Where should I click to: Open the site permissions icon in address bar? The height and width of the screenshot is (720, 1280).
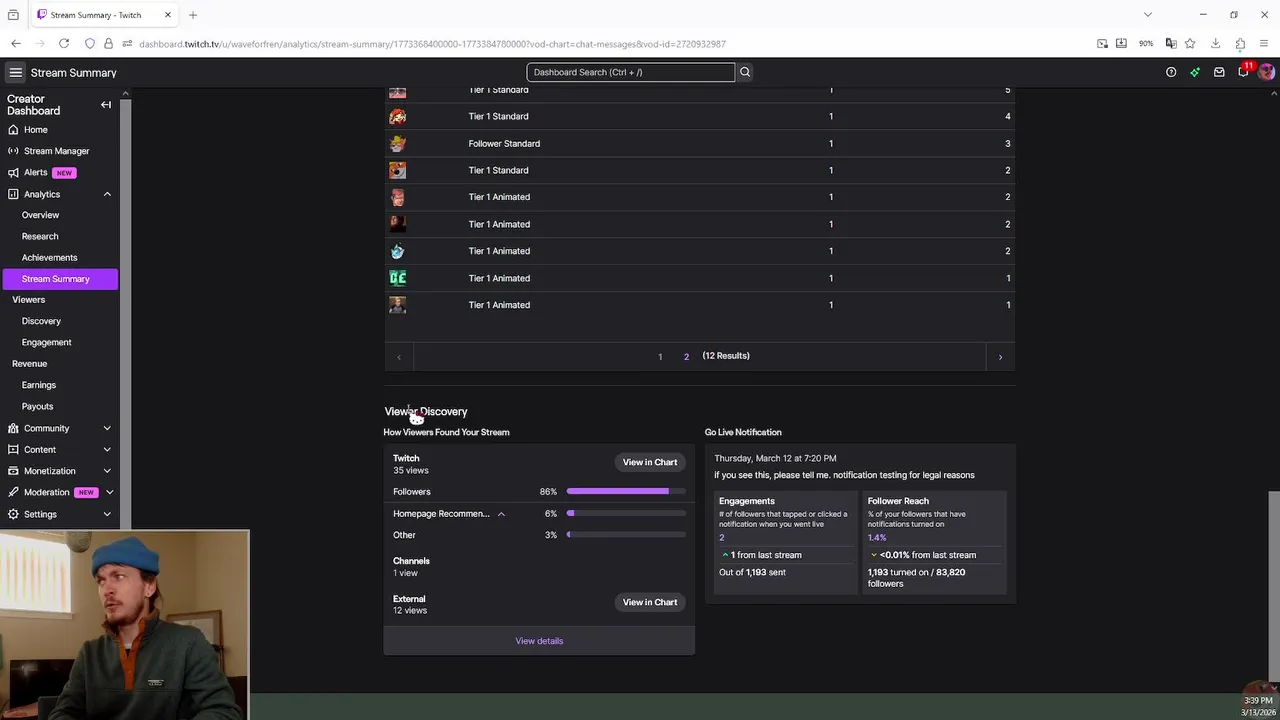127,44
